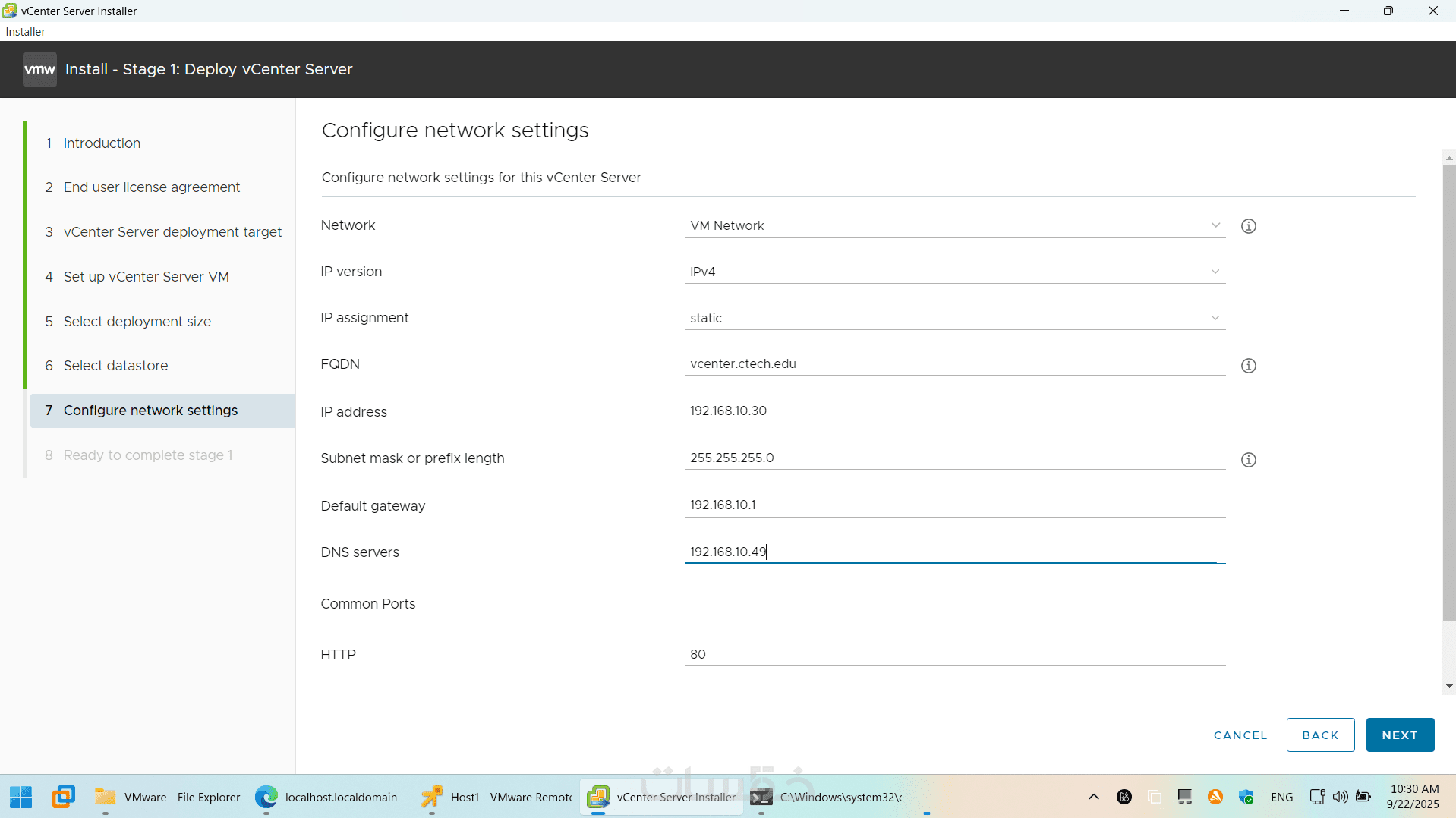Click the NEXT button
This screenshot has height=818, width=1456.
click(x=1400, y=735)
